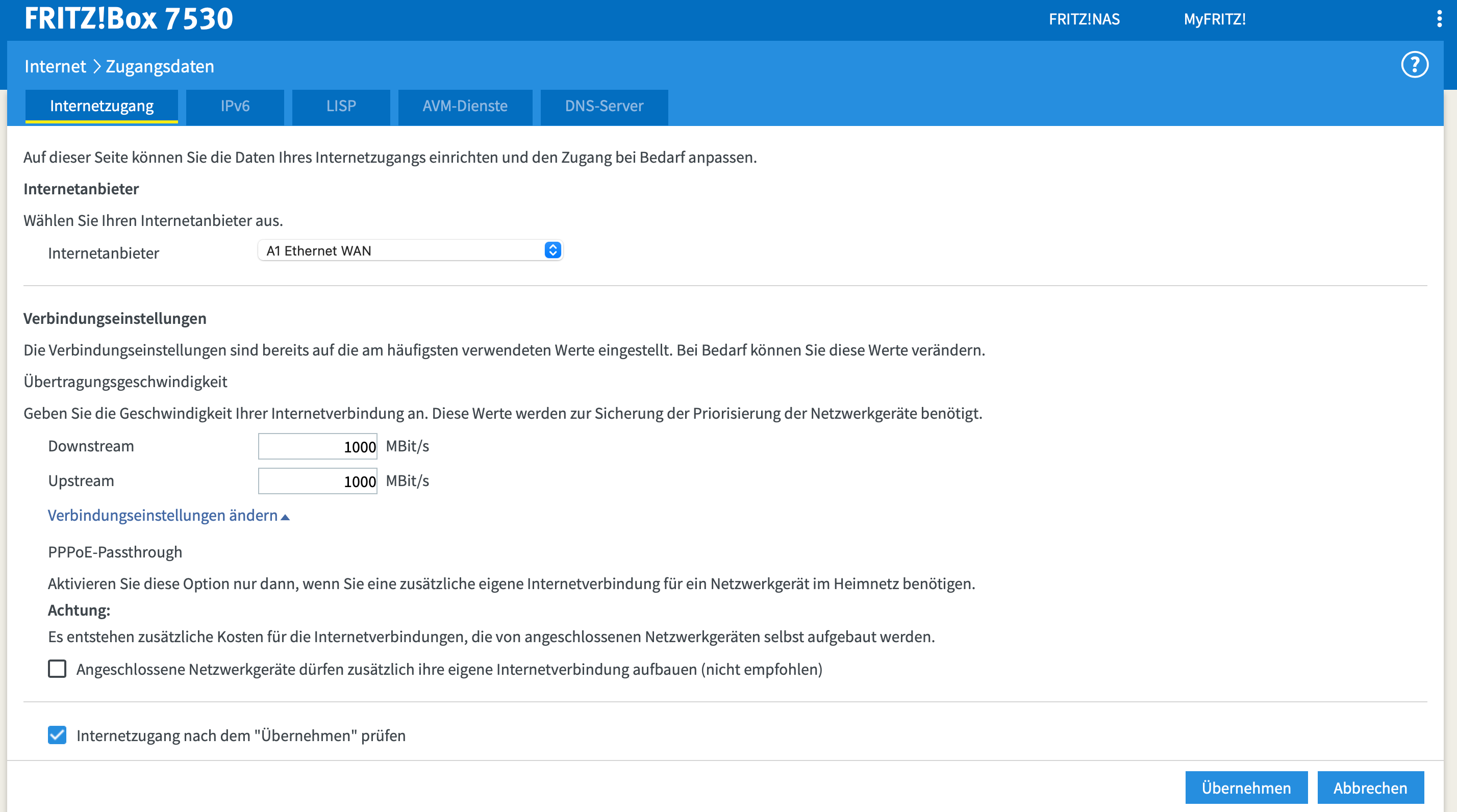The width and height of the screenshot is (1457, 812).
Task: Click the Achtung: warning label
Action: pos(79,610)
